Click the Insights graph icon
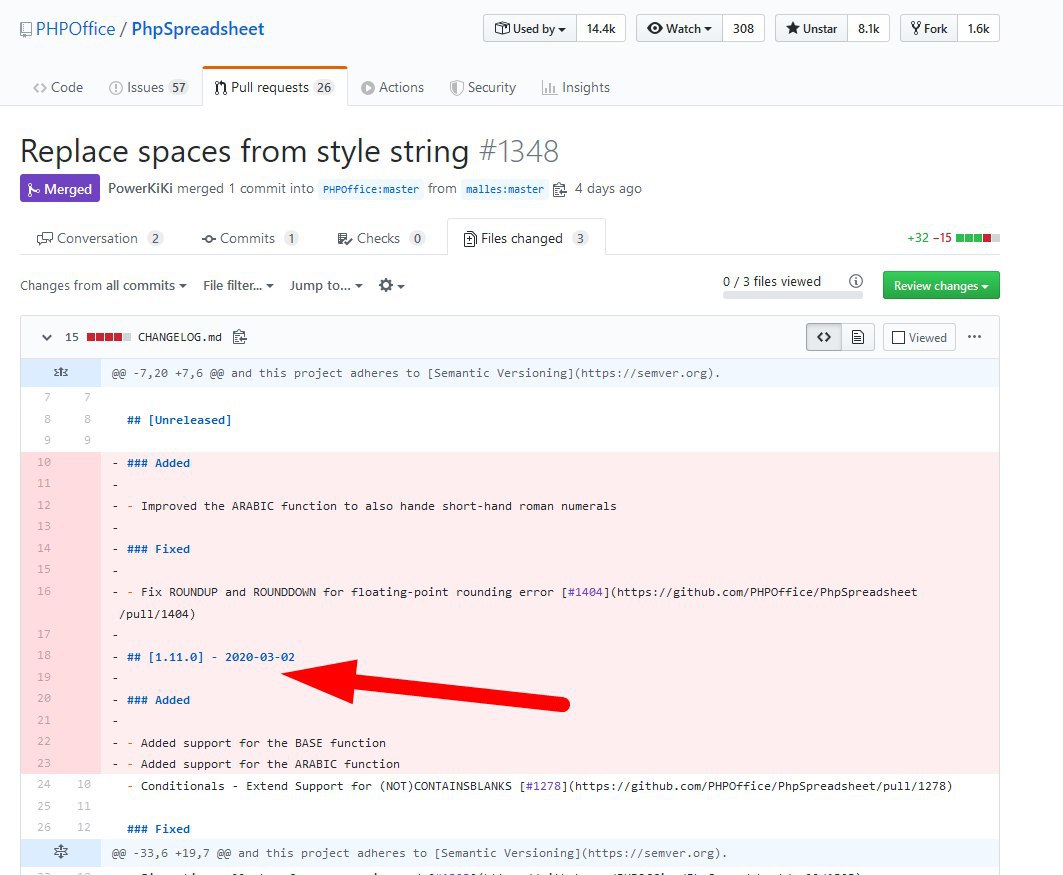1063x875 pixels. [549, 87]
